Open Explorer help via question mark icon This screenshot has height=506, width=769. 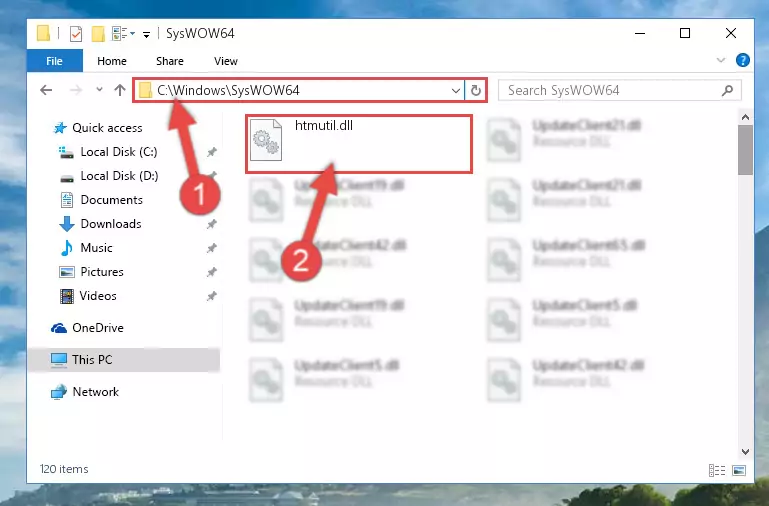pyautogui.click(x=743, y=60)
